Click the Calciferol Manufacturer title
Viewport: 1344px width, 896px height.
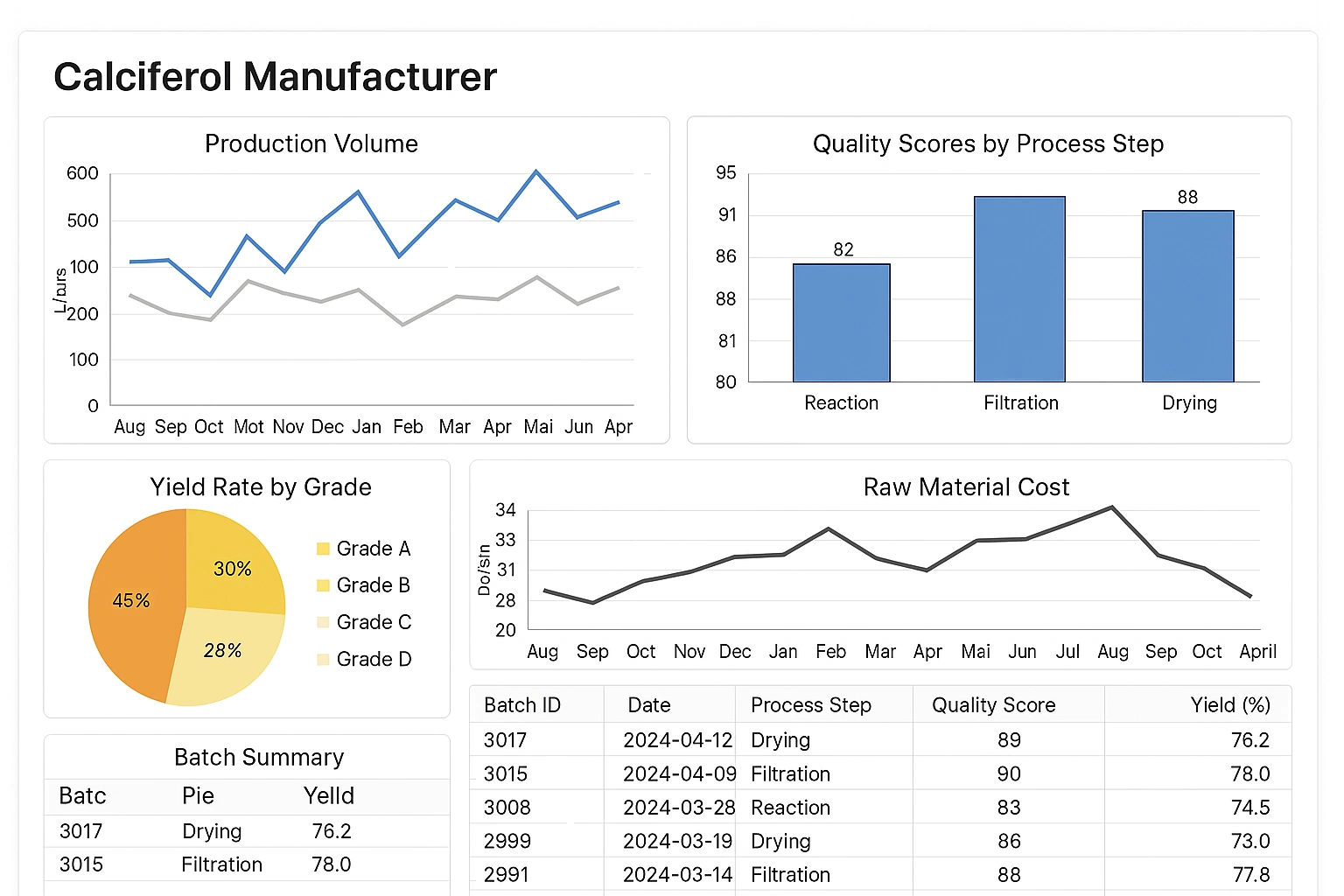[x=275, y=77]
